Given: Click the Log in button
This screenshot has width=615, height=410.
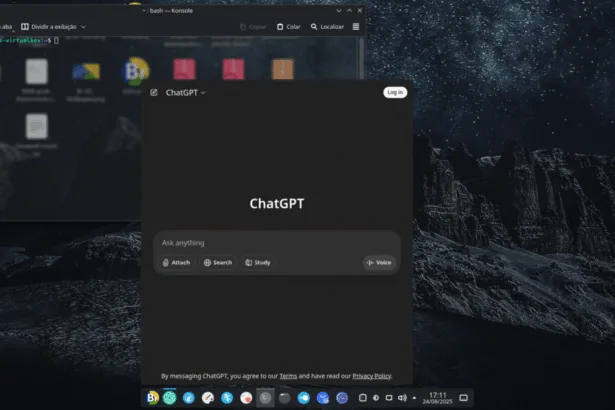Looking at the screenshot, I should [395, 92].
